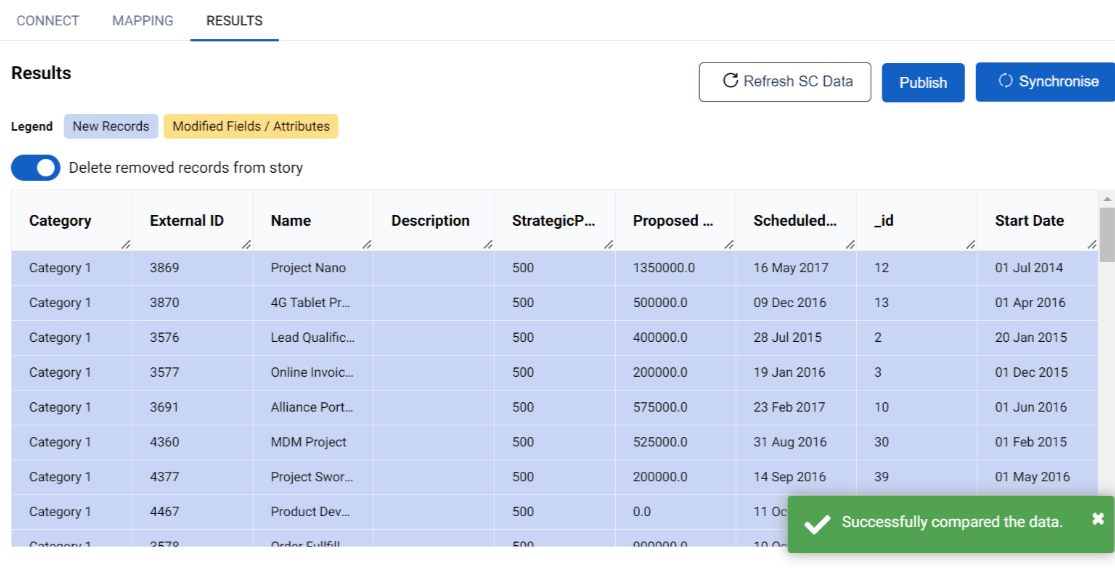This screenshot has height=572, width=1115.
Task: Click the Synchronise button
Action: (x=1045, y=82)
